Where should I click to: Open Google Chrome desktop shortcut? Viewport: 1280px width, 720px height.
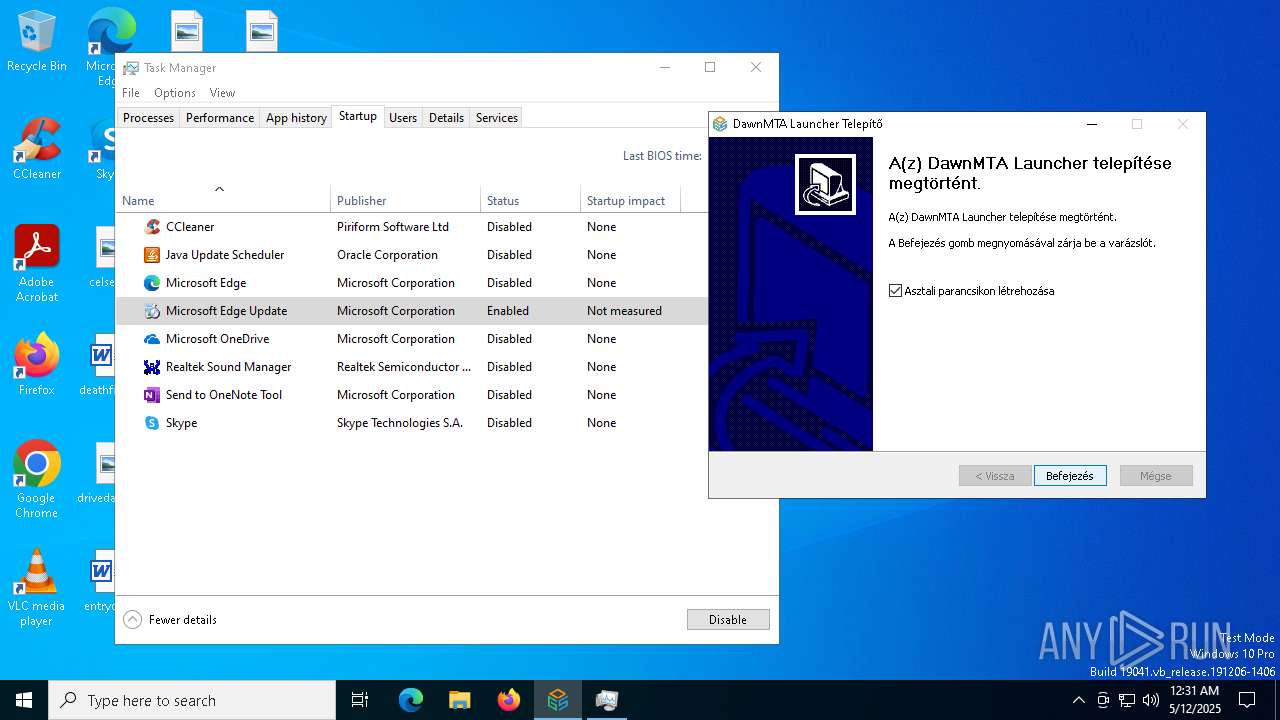point(37,480)
